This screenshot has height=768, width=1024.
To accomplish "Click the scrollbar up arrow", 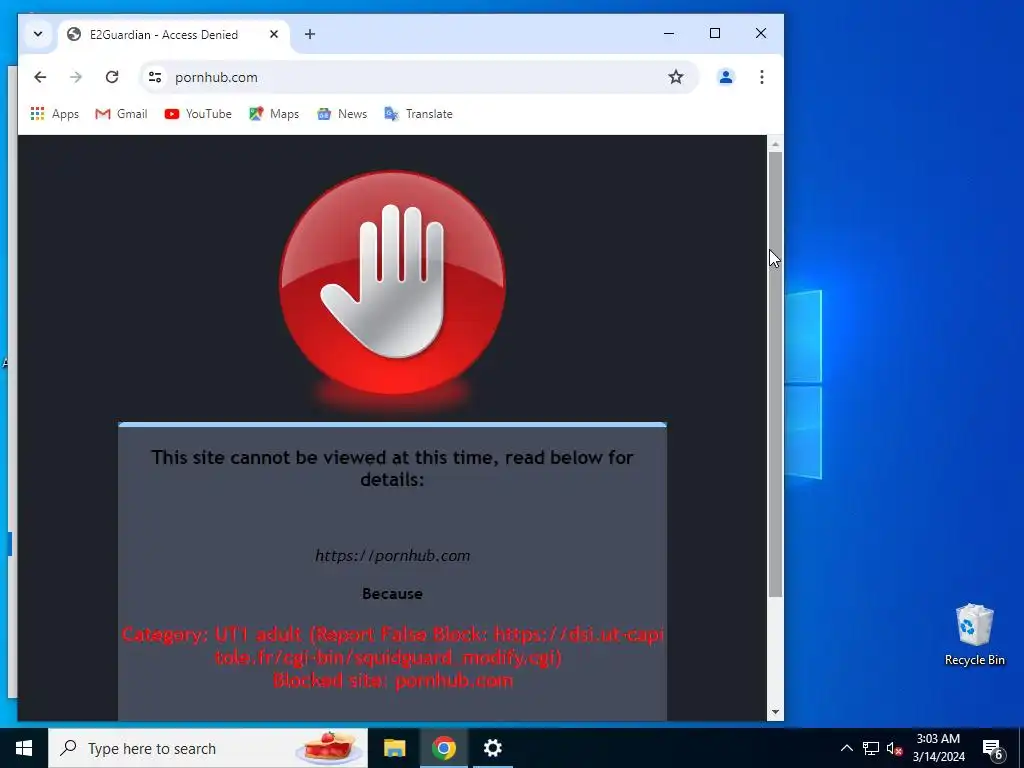I will click(775, 144).
